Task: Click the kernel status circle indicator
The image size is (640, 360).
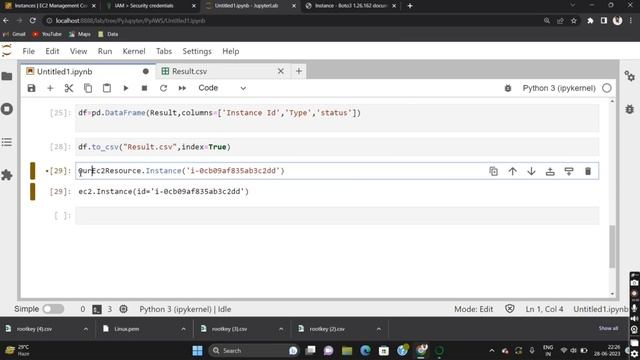Action: (x=607, y=88)
